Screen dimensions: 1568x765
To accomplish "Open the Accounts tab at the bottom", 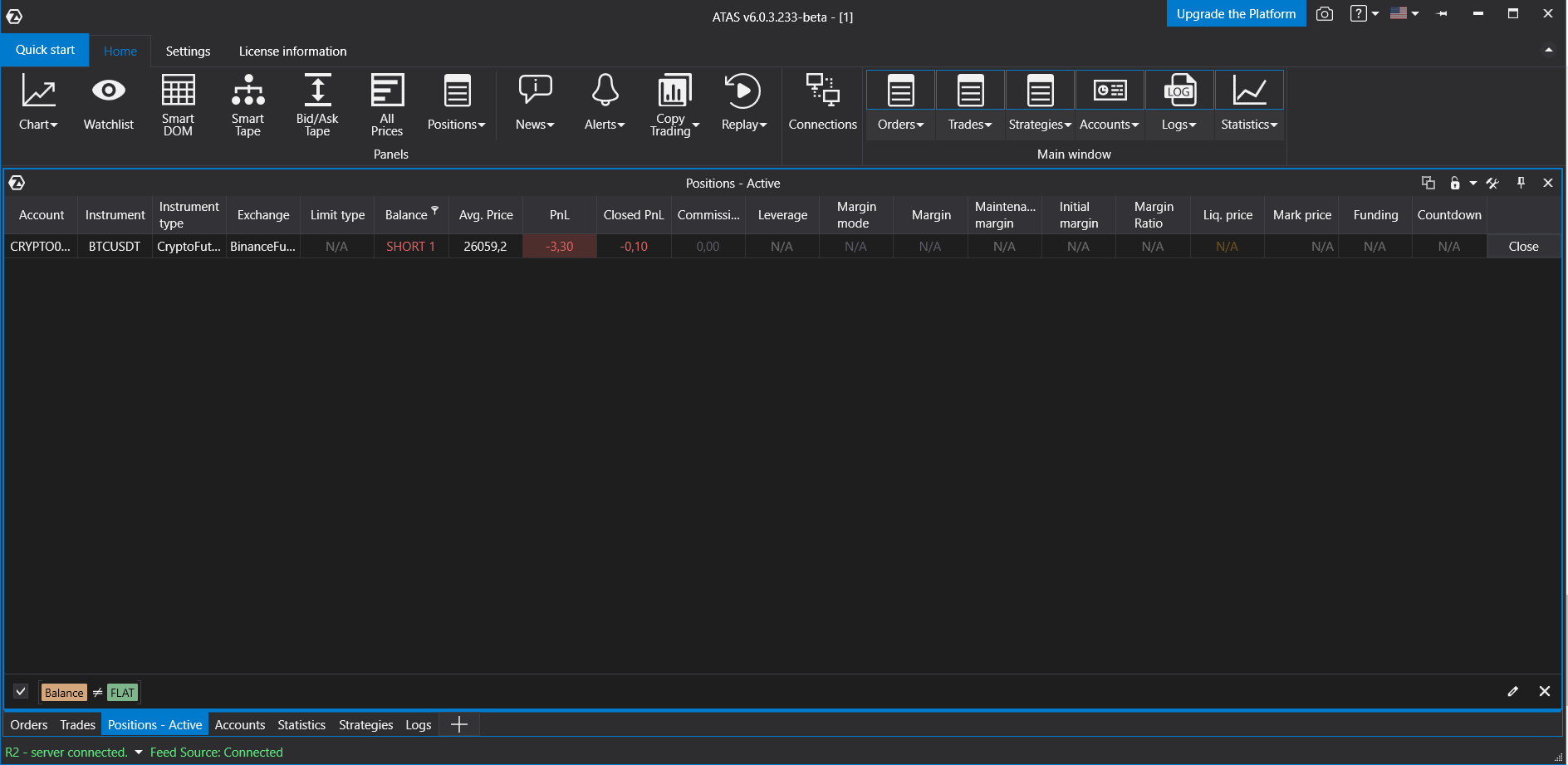I will point(240,724).
